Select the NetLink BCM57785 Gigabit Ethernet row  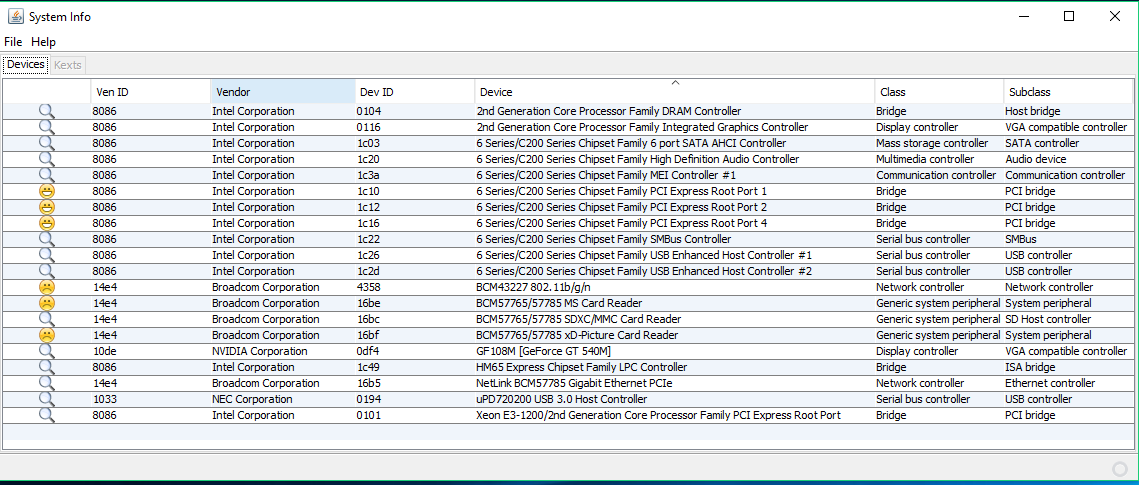(x=568, y=383)
